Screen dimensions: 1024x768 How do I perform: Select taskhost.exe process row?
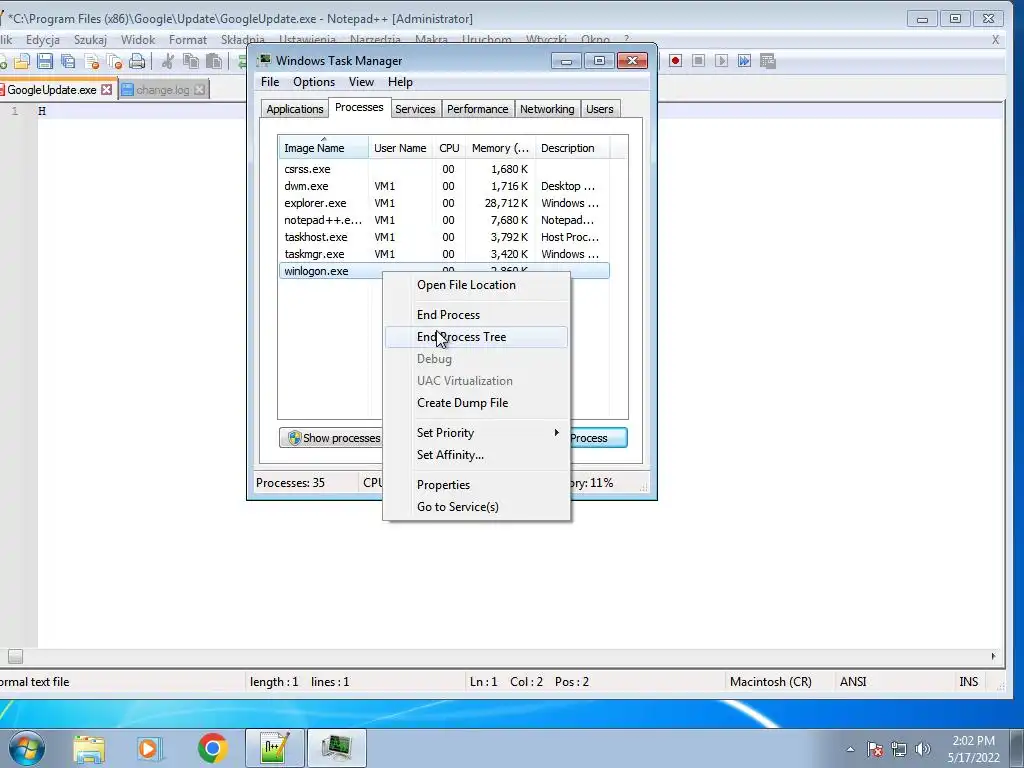(444, 237)
